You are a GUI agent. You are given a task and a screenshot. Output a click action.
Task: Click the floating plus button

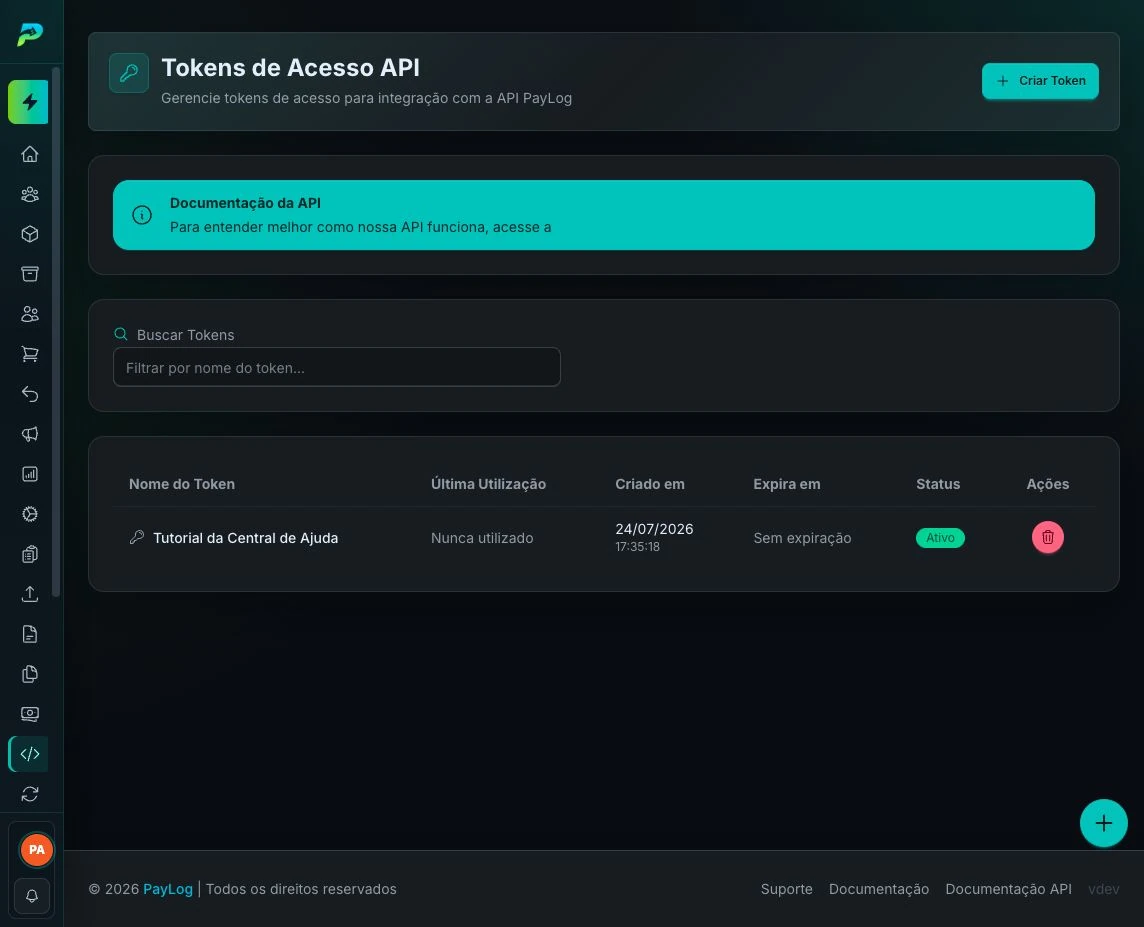(x=1104, y=823)
